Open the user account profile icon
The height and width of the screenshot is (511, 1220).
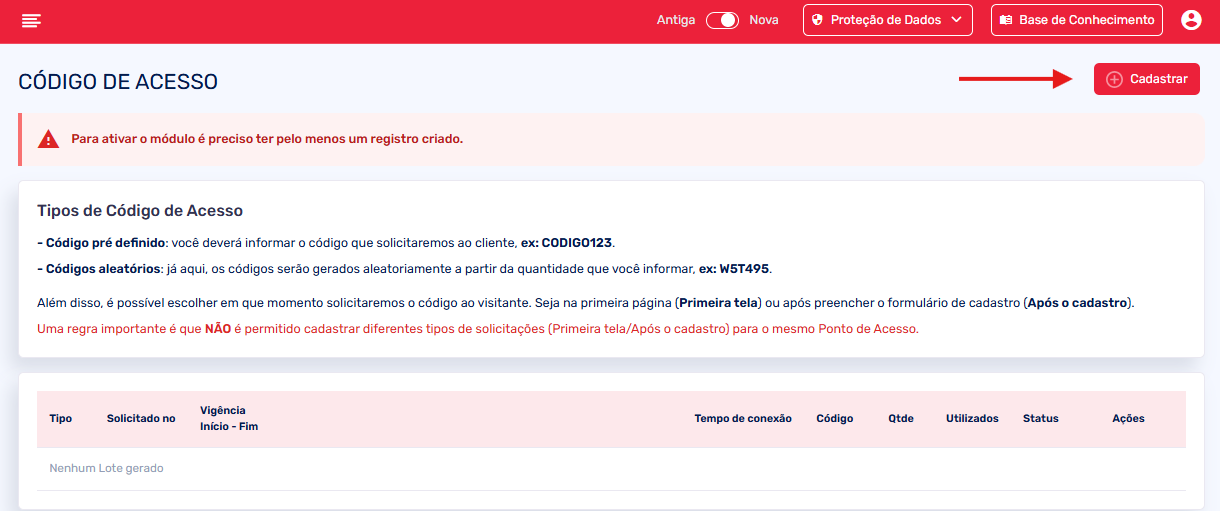[x=1190, y=20]
